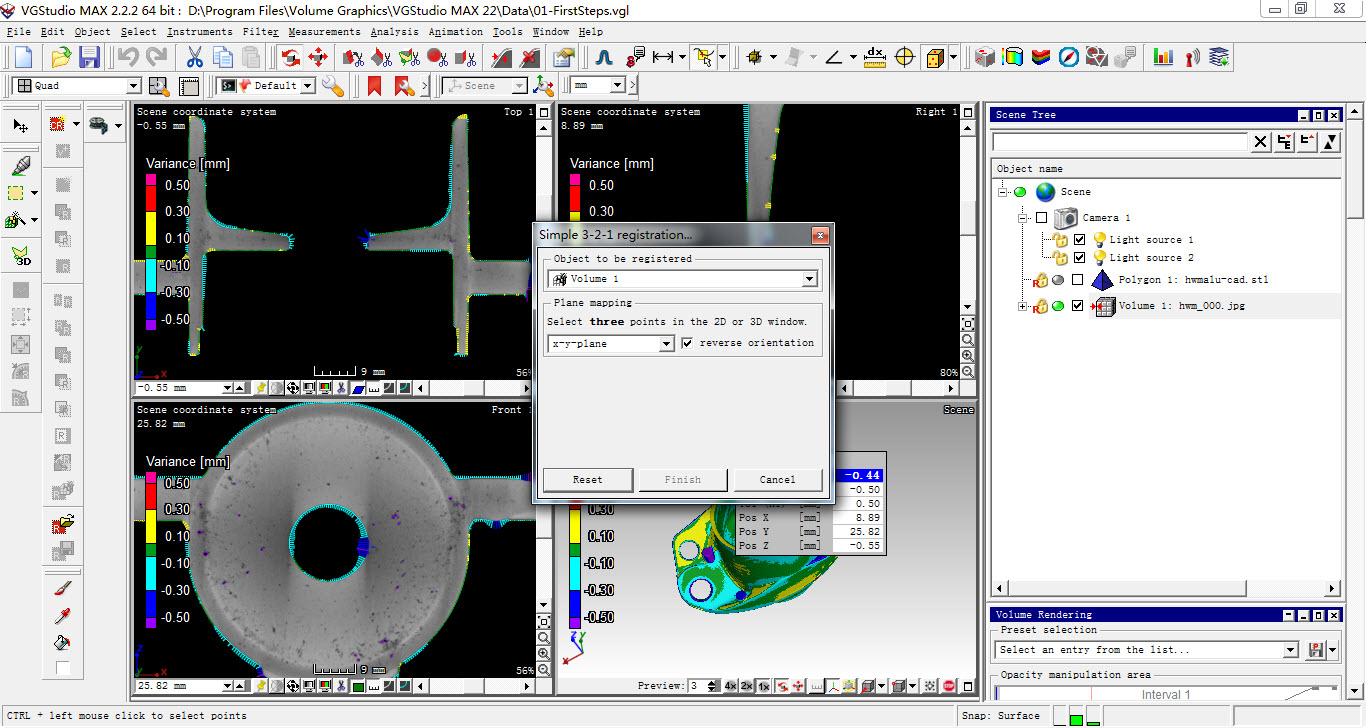This screenshot has height=728, width=1366.
Task: Click the dx caliper ruler icon
Action: 875,57
